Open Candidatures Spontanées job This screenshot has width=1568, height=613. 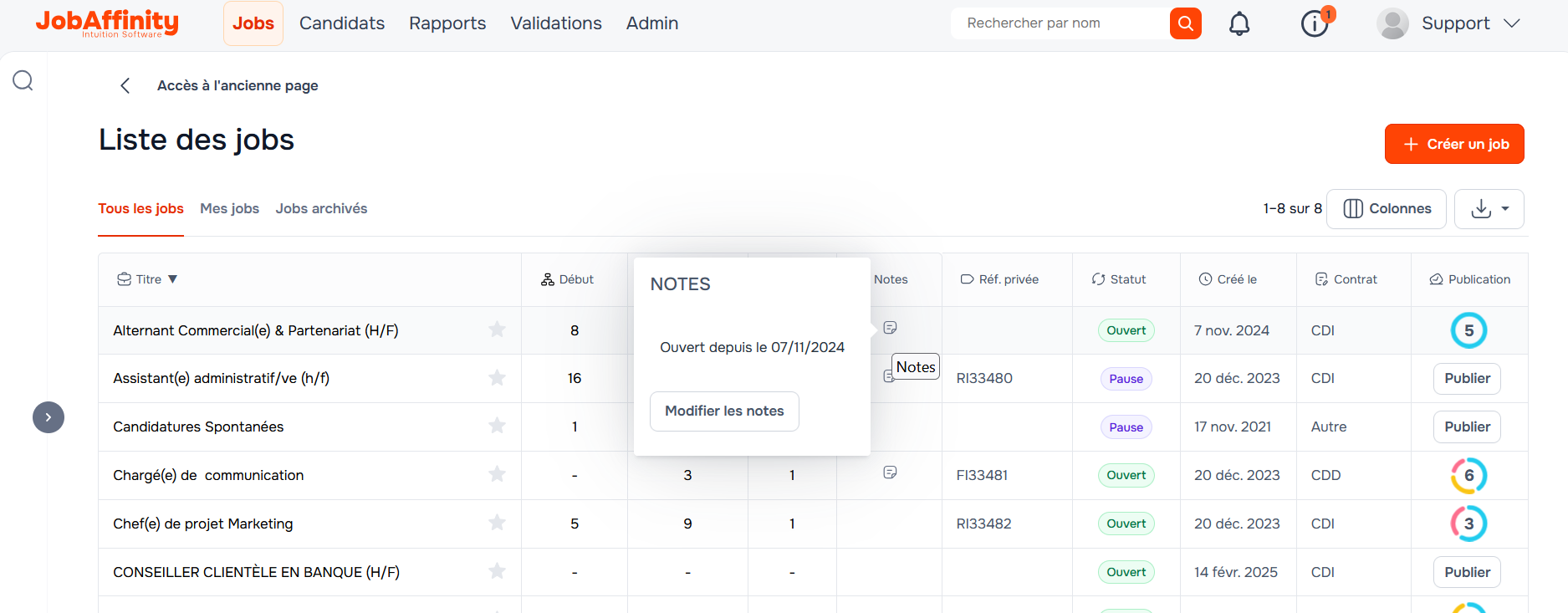point(198,427)
